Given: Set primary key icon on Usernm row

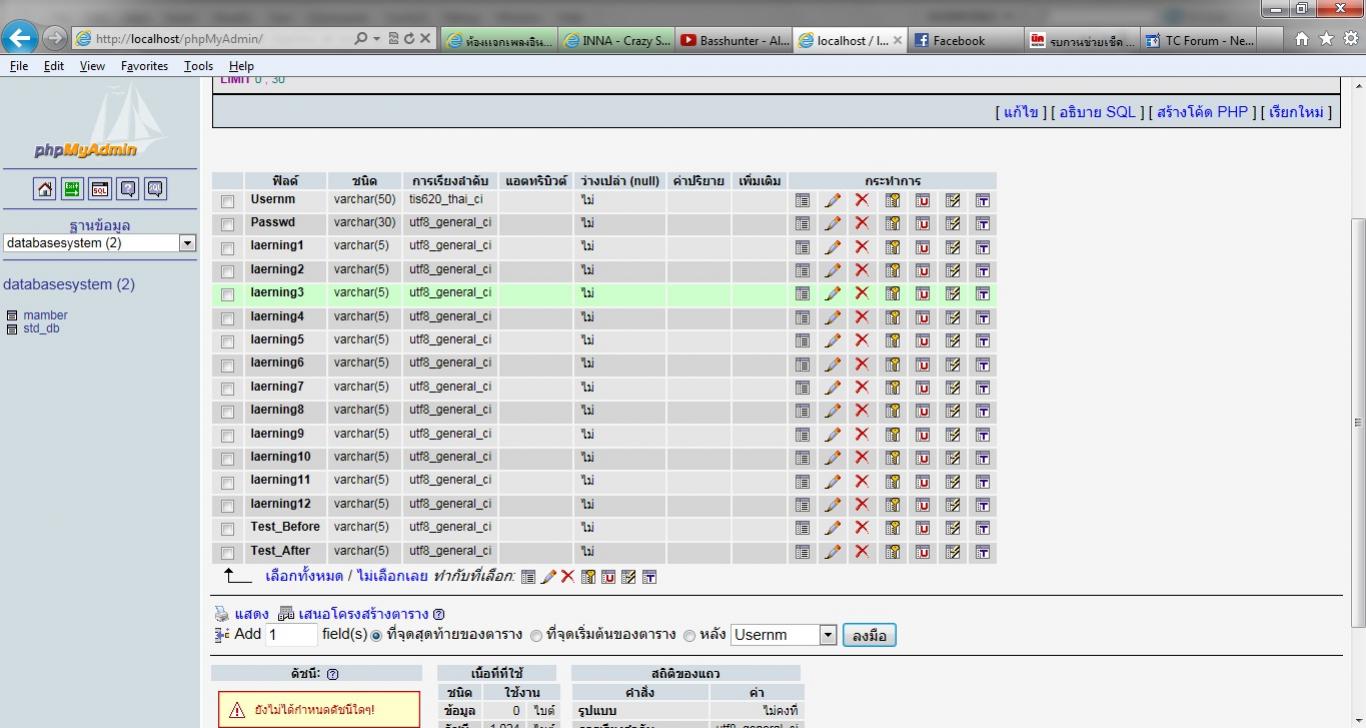Looking at the screenshot, I should (x=892, y=200).
